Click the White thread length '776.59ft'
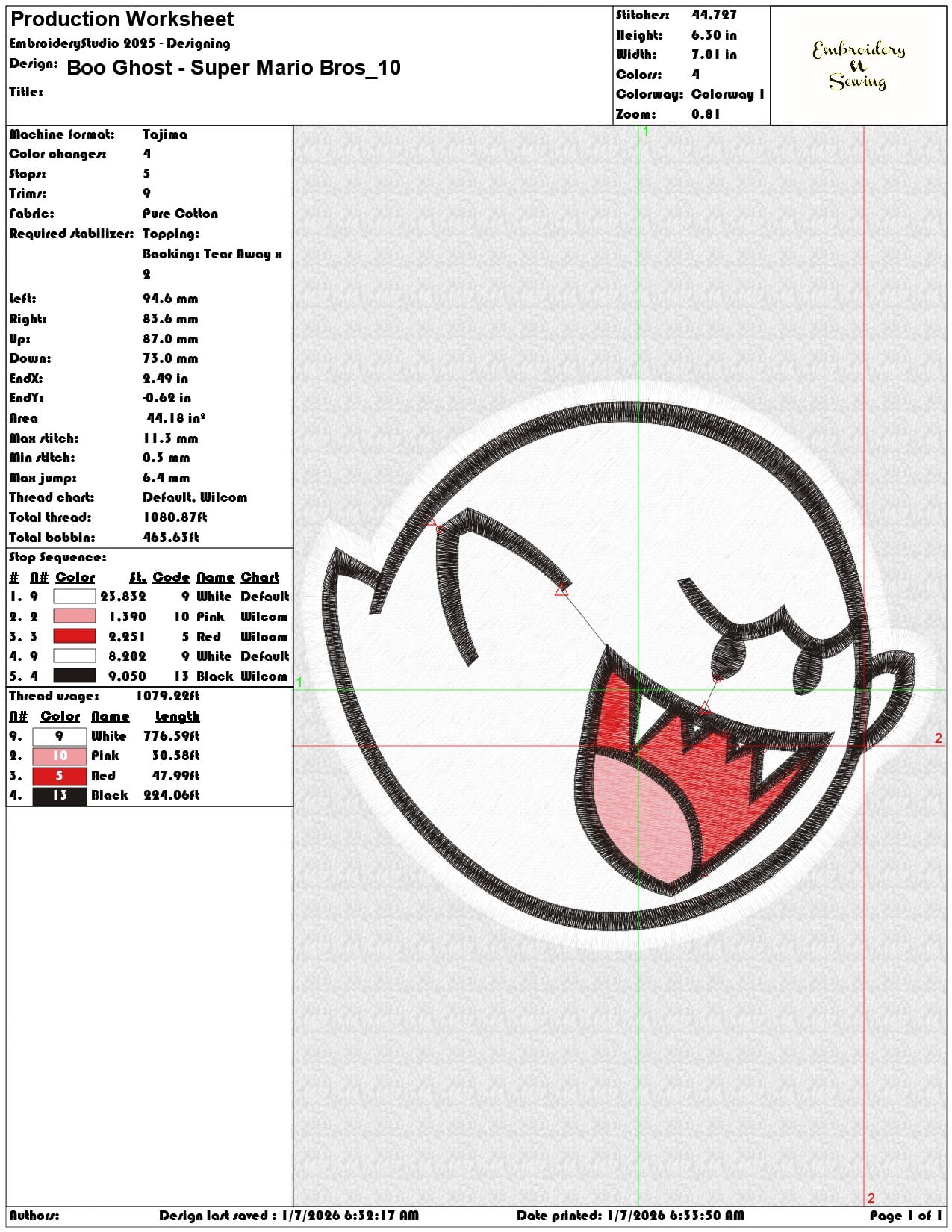This screenshot has height=1232, width=952. point(172,736)
